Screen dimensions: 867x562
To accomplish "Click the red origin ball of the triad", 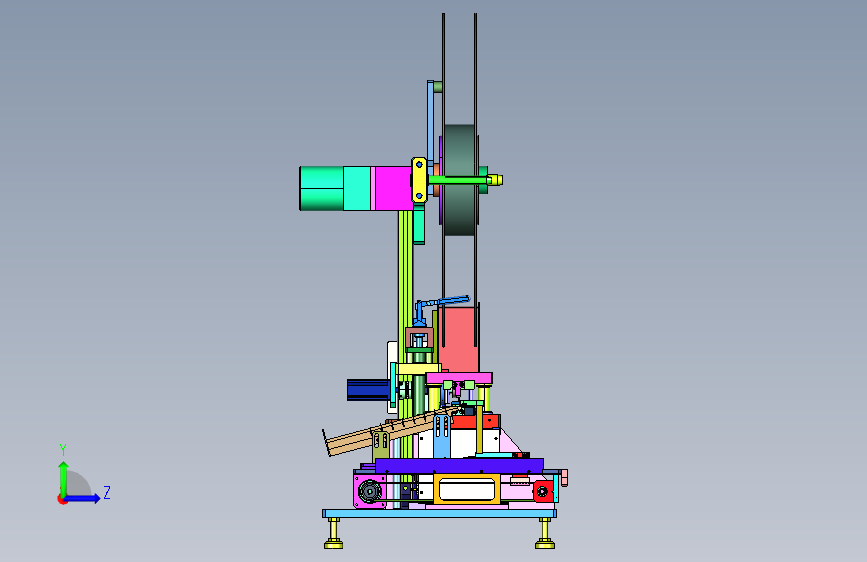I will tap(62, 499).
